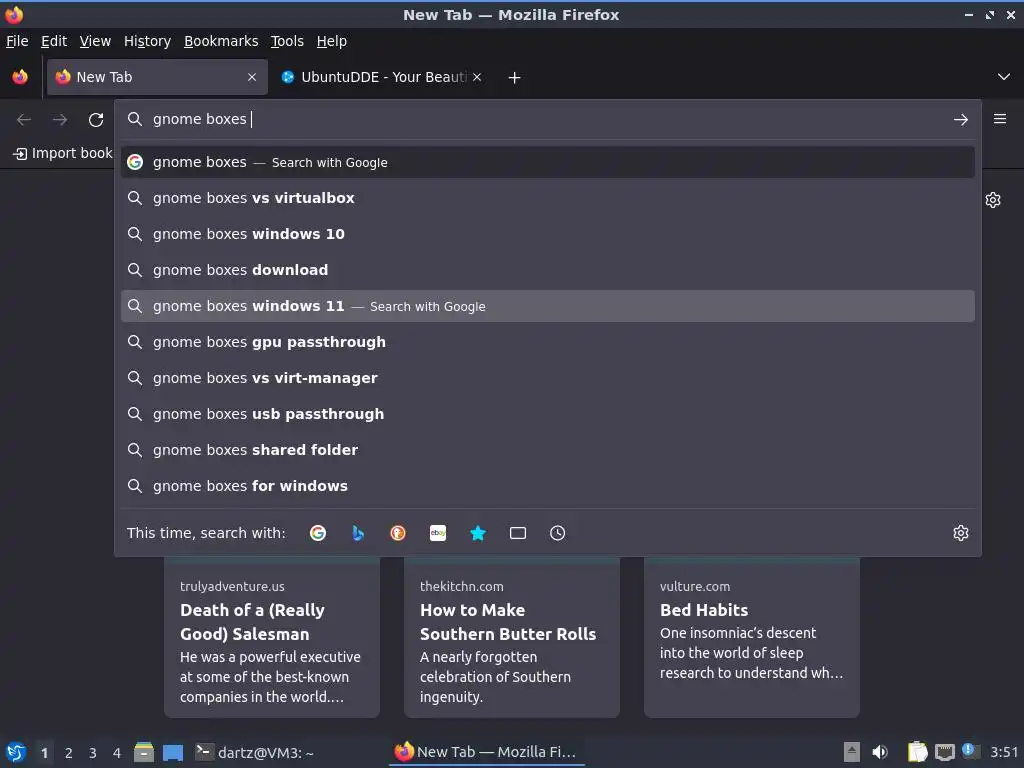1024x768 pixels.
Task: Reload the current page
Action: click(96, 120)
